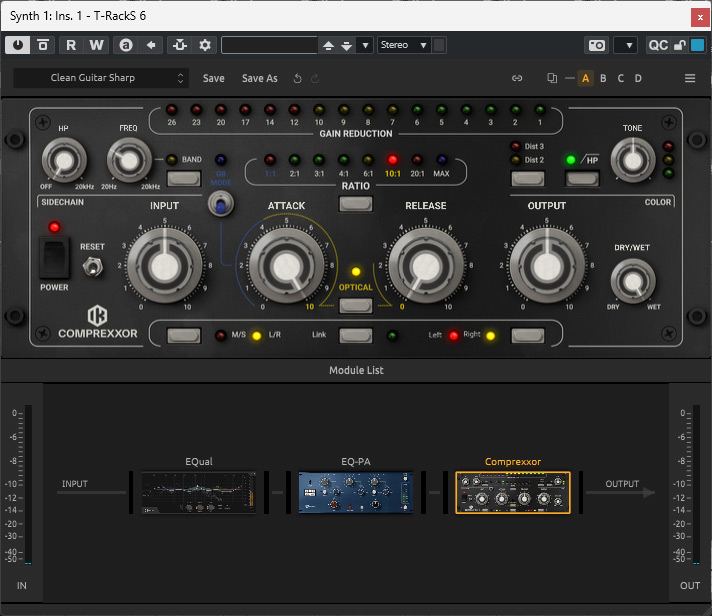Click the Read automation R button
The image size is (712, 616).
(71, 45)
